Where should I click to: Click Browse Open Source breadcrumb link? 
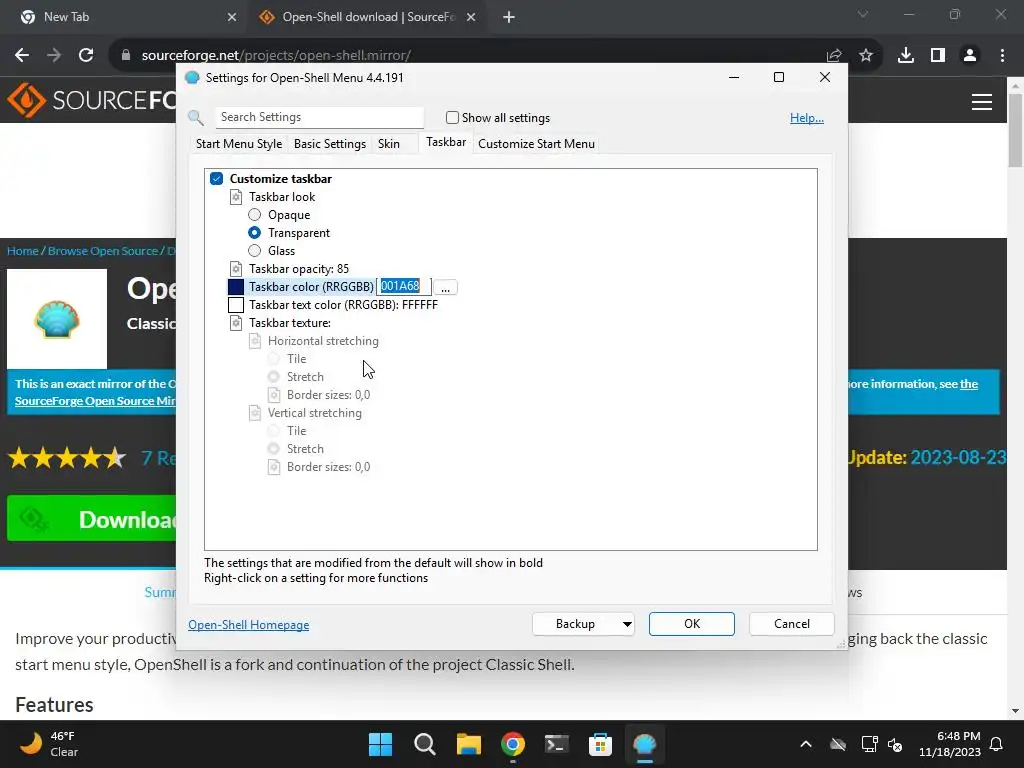coord(103,251)
